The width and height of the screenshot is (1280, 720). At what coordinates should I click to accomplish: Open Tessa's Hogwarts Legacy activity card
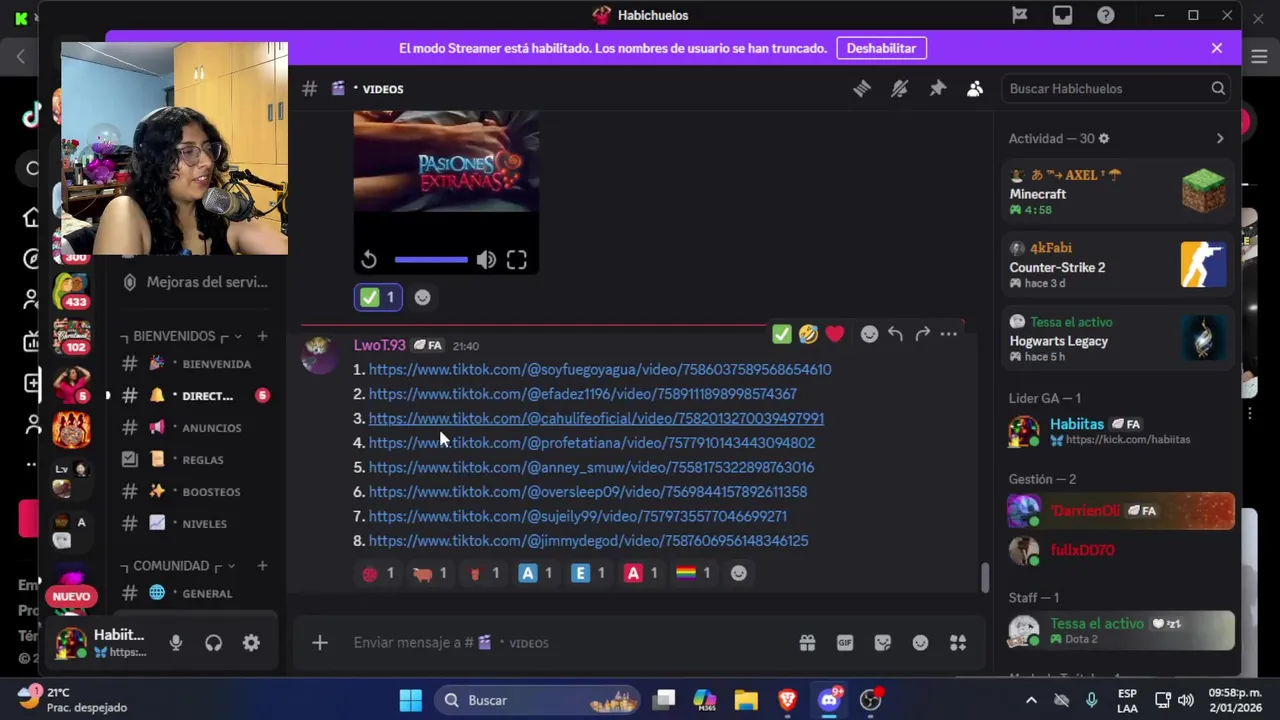[1118, 338]
